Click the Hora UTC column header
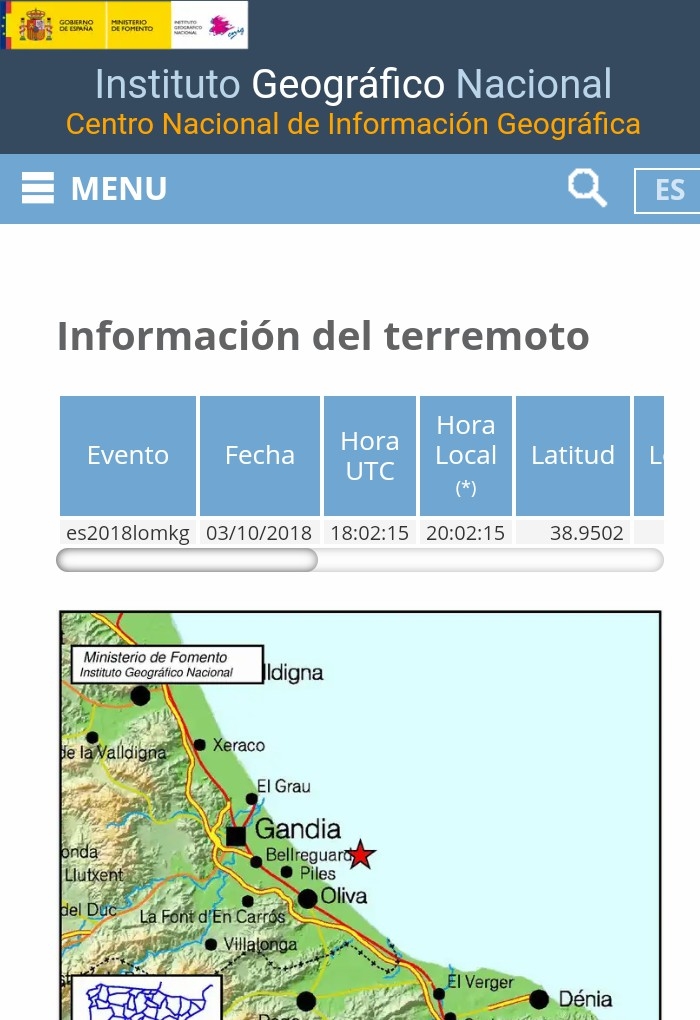The width and height of the screenshot is (700, 1020). 370,455
